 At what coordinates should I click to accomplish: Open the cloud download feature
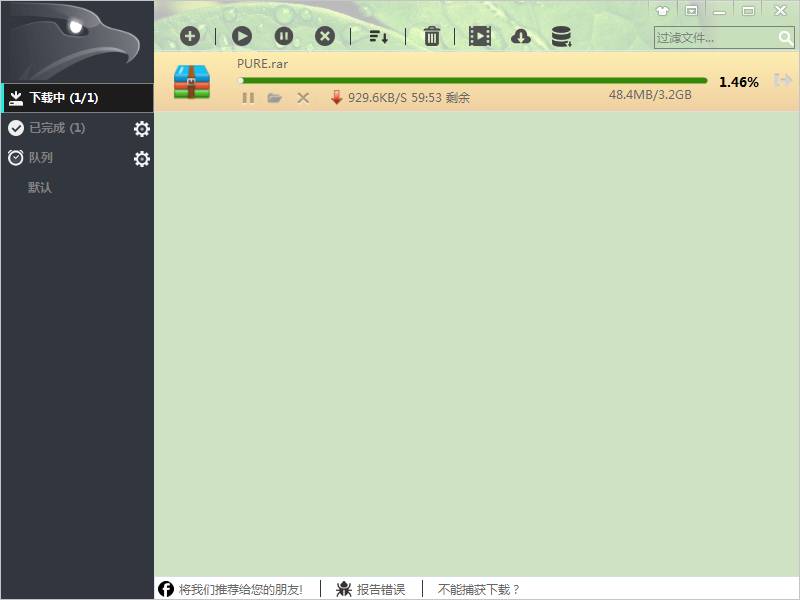(520, 35)
